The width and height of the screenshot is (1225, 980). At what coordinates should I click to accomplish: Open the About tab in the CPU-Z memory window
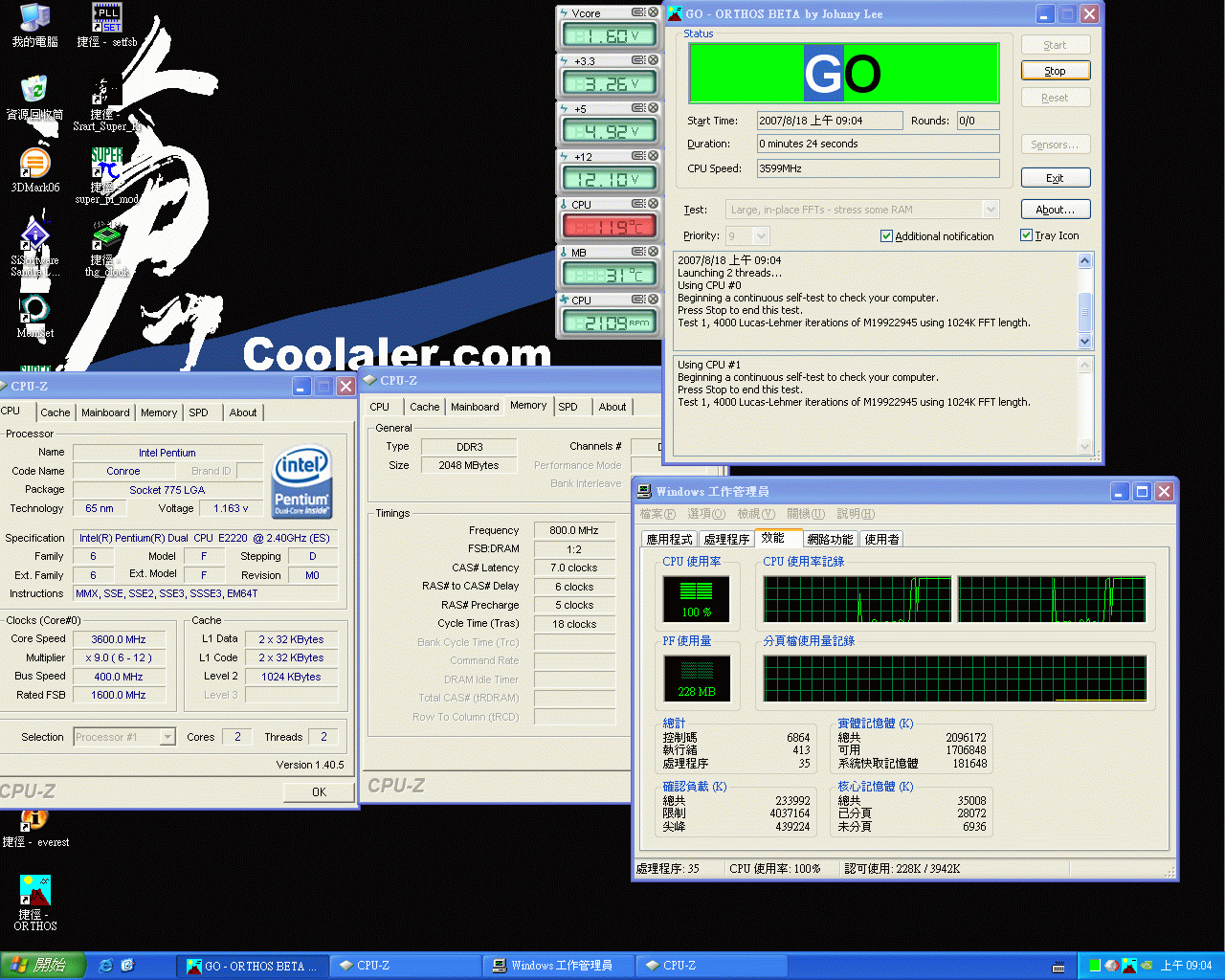click(x=612, y=407)
